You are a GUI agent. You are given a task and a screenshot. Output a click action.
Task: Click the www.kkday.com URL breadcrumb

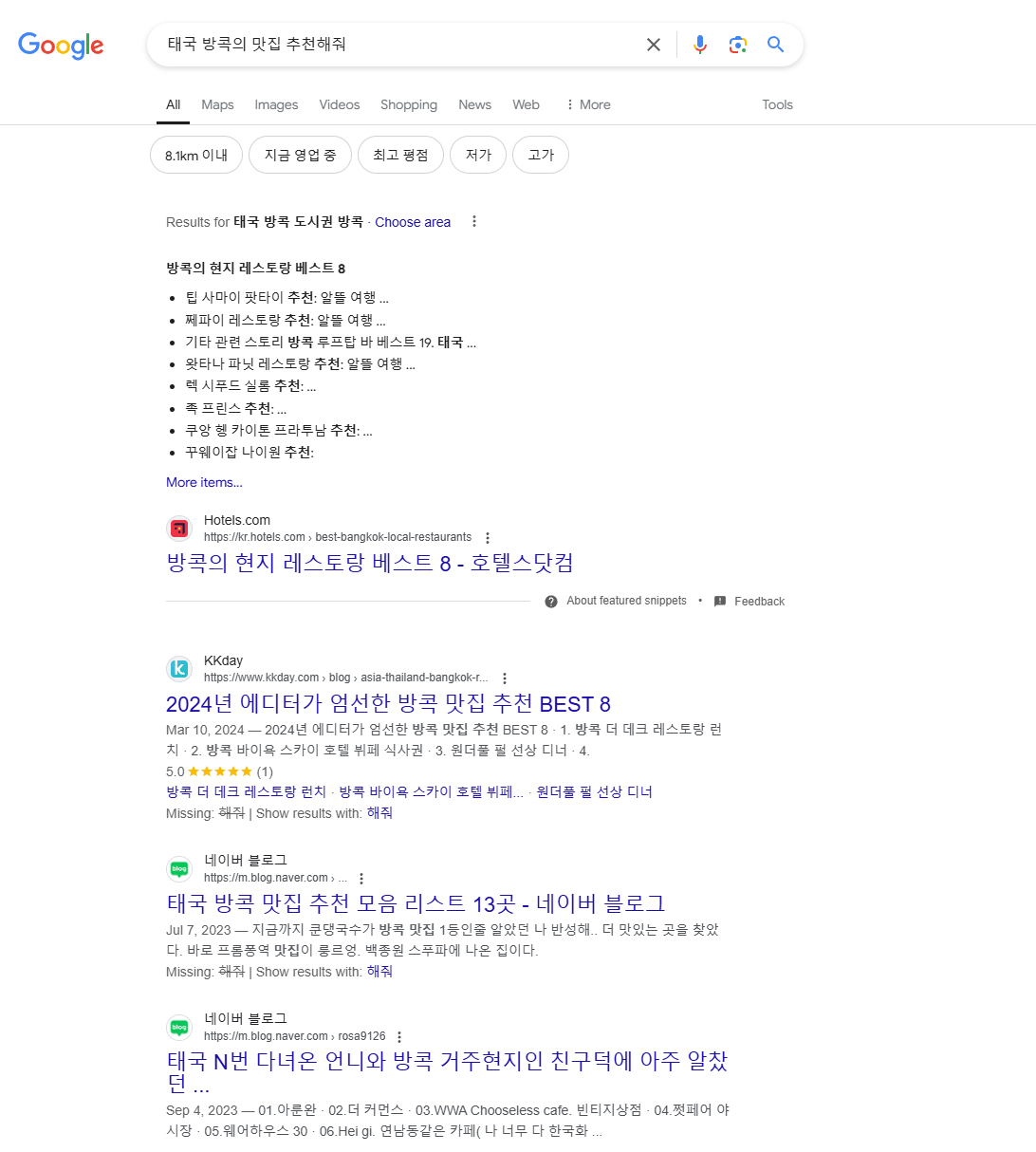(x=346, y=678)
